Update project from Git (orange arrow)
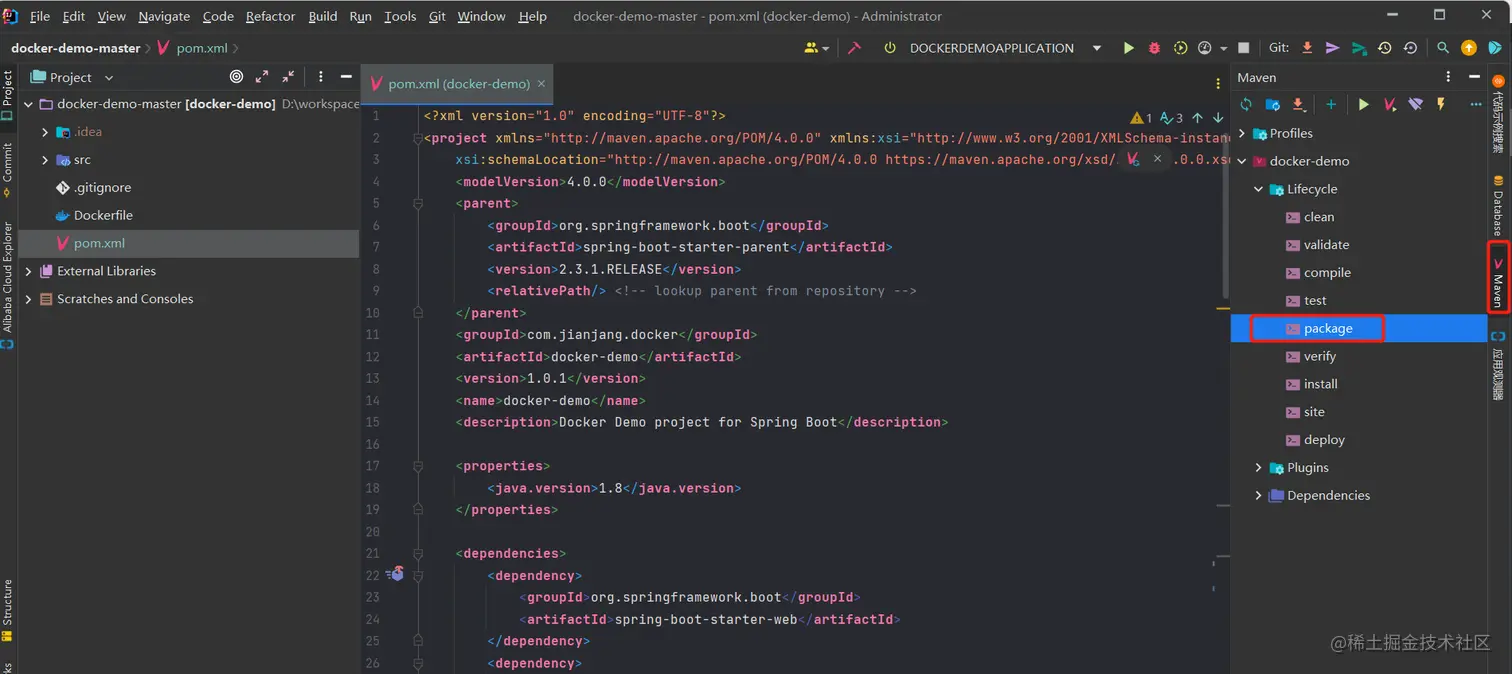The width and height of the screenshot is (1512, 674). click(x=1307, y=48)
